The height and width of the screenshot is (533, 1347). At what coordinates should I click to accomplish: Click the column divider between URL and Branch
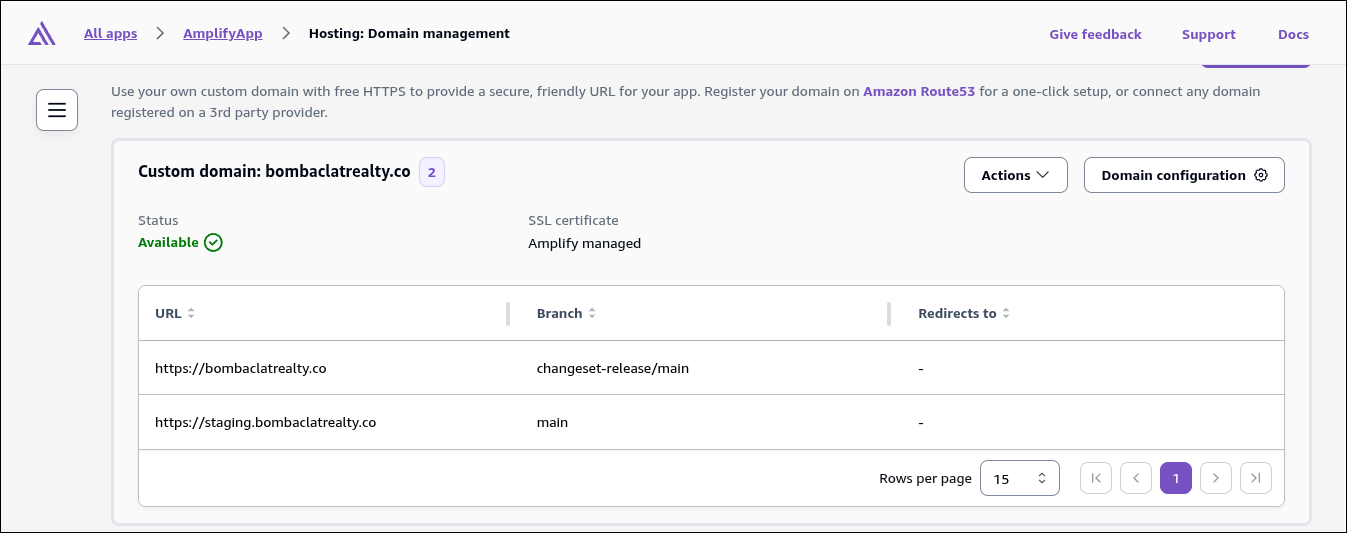pyautogui.click(x=508, y=313)
